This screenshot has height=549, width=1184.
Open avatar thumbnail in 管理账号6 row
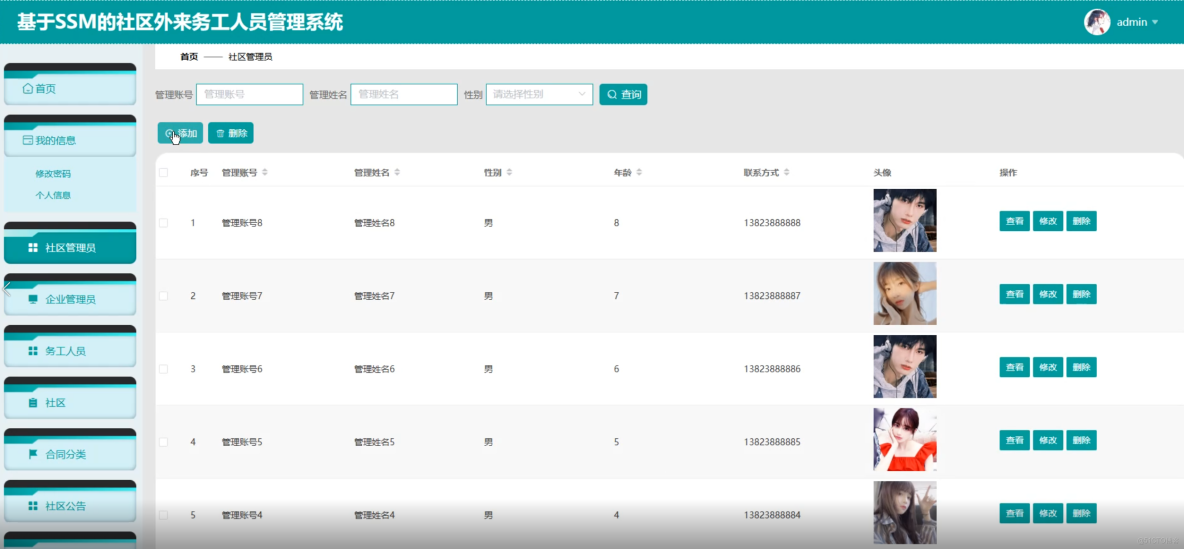pos(905,366)
